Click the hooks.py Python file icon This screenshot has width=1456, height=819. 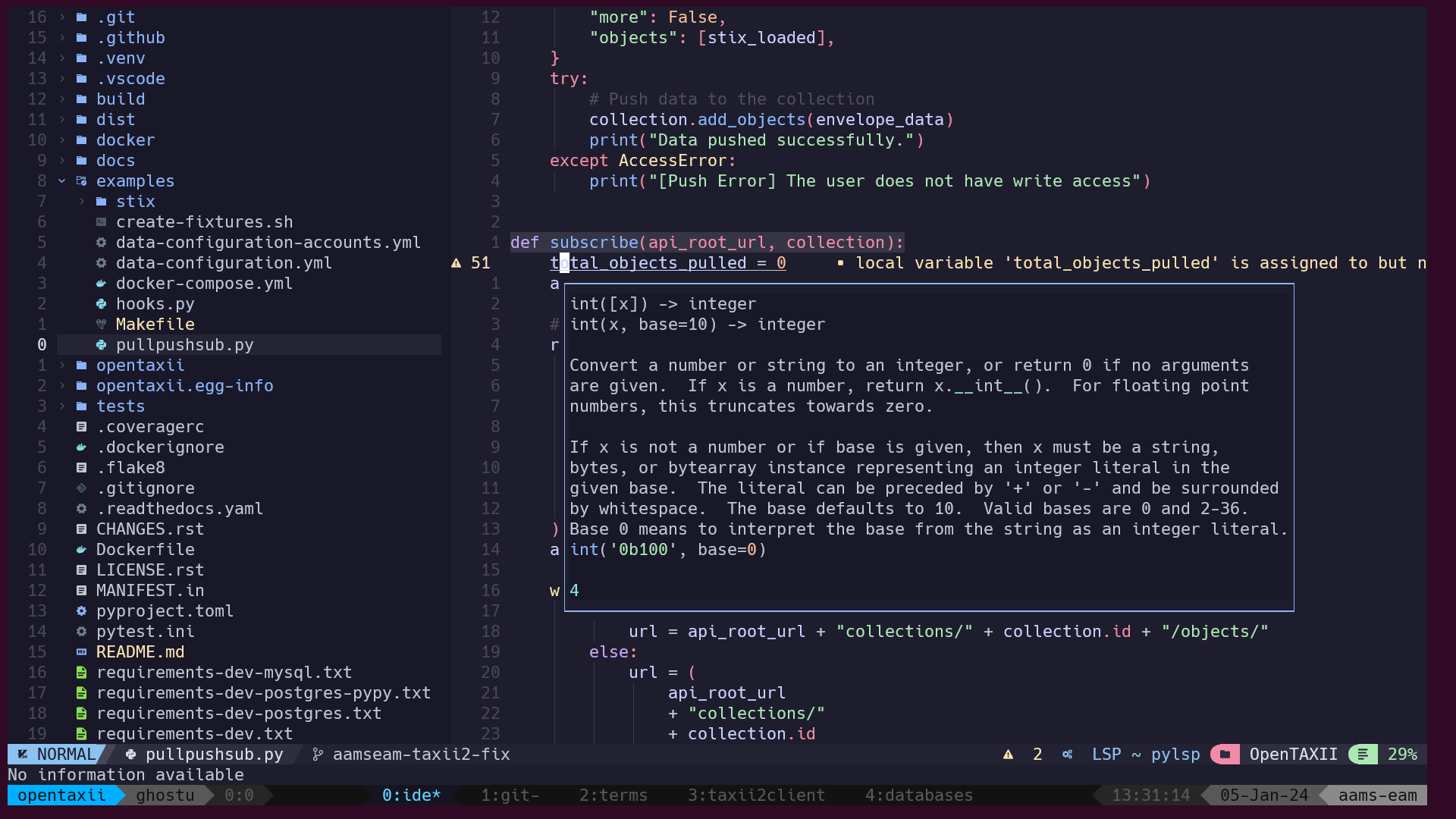pos(101,304)
